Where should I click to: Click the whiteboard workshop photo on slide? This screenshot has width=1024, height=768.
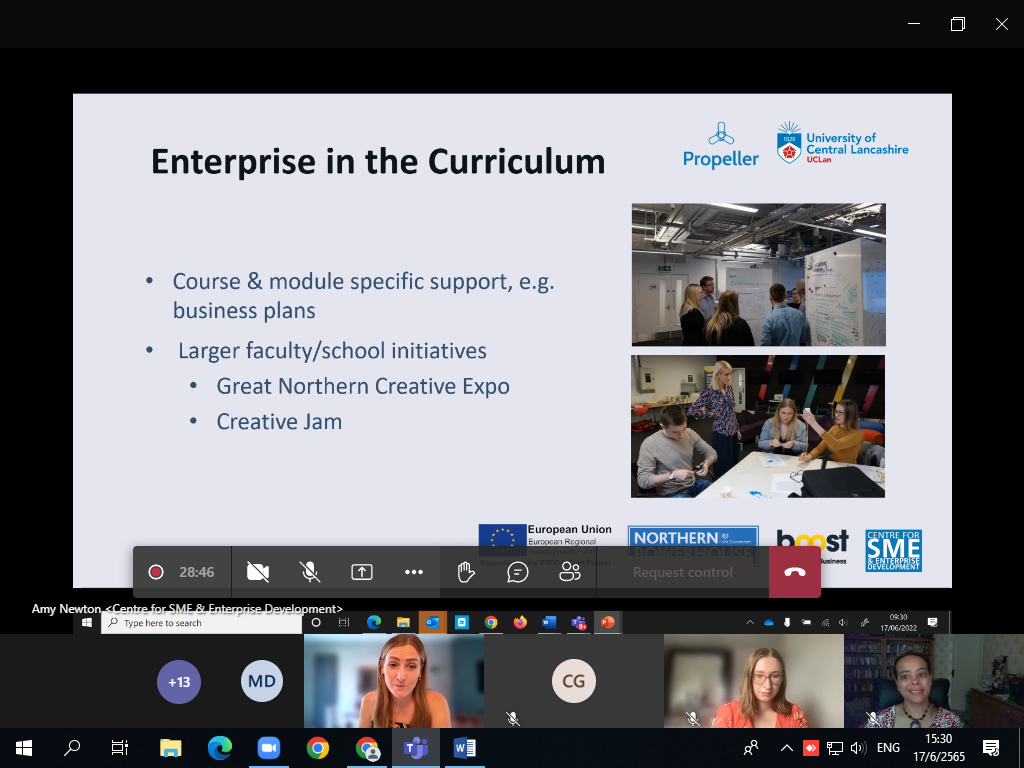pyautogui.click(x=759, y=274)
